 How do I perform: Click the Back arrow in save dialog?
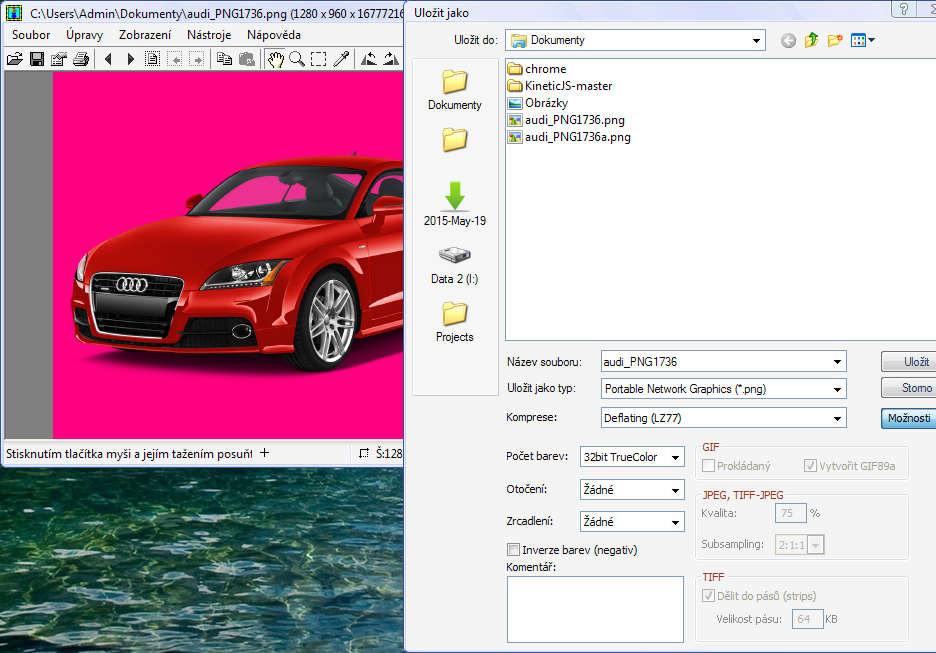point(788,41)
